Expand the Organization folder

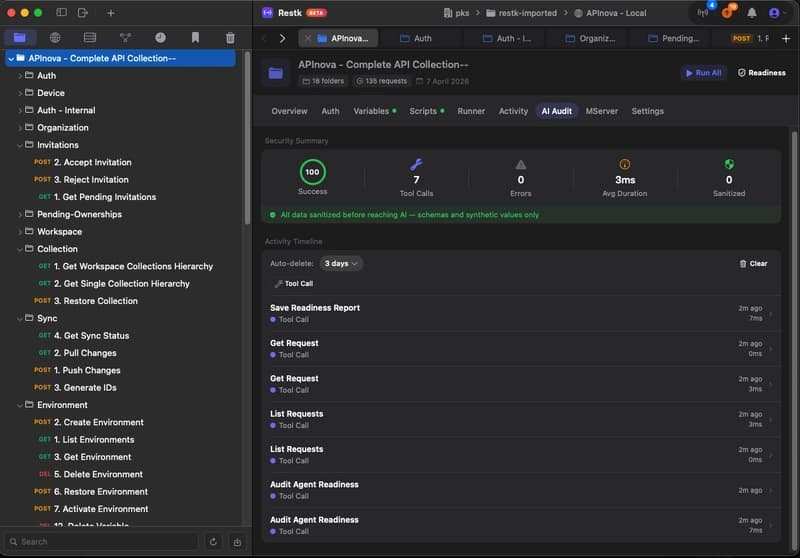point(20,128)
